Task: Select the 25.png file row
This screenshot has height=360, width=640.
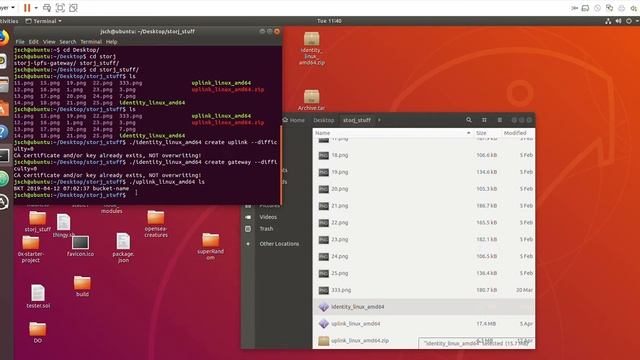Action: point(424,273)
